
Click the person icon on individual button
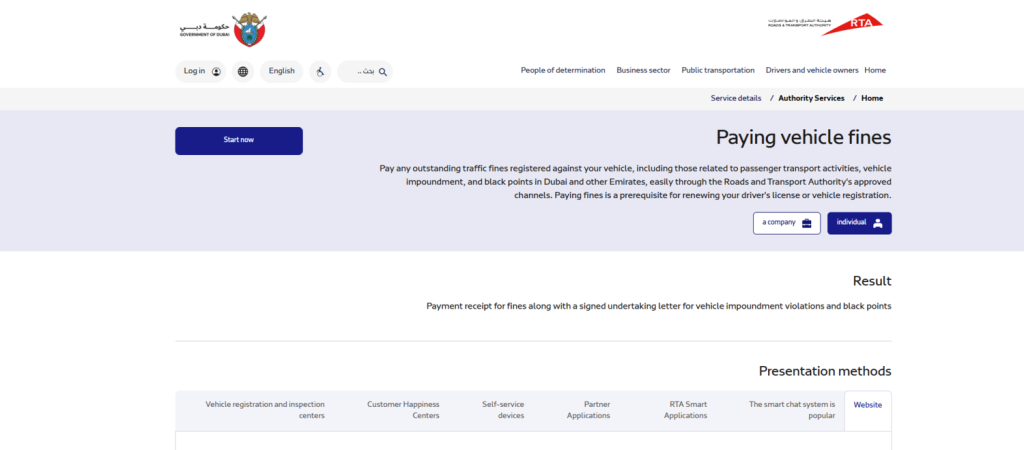pos(878,223)
